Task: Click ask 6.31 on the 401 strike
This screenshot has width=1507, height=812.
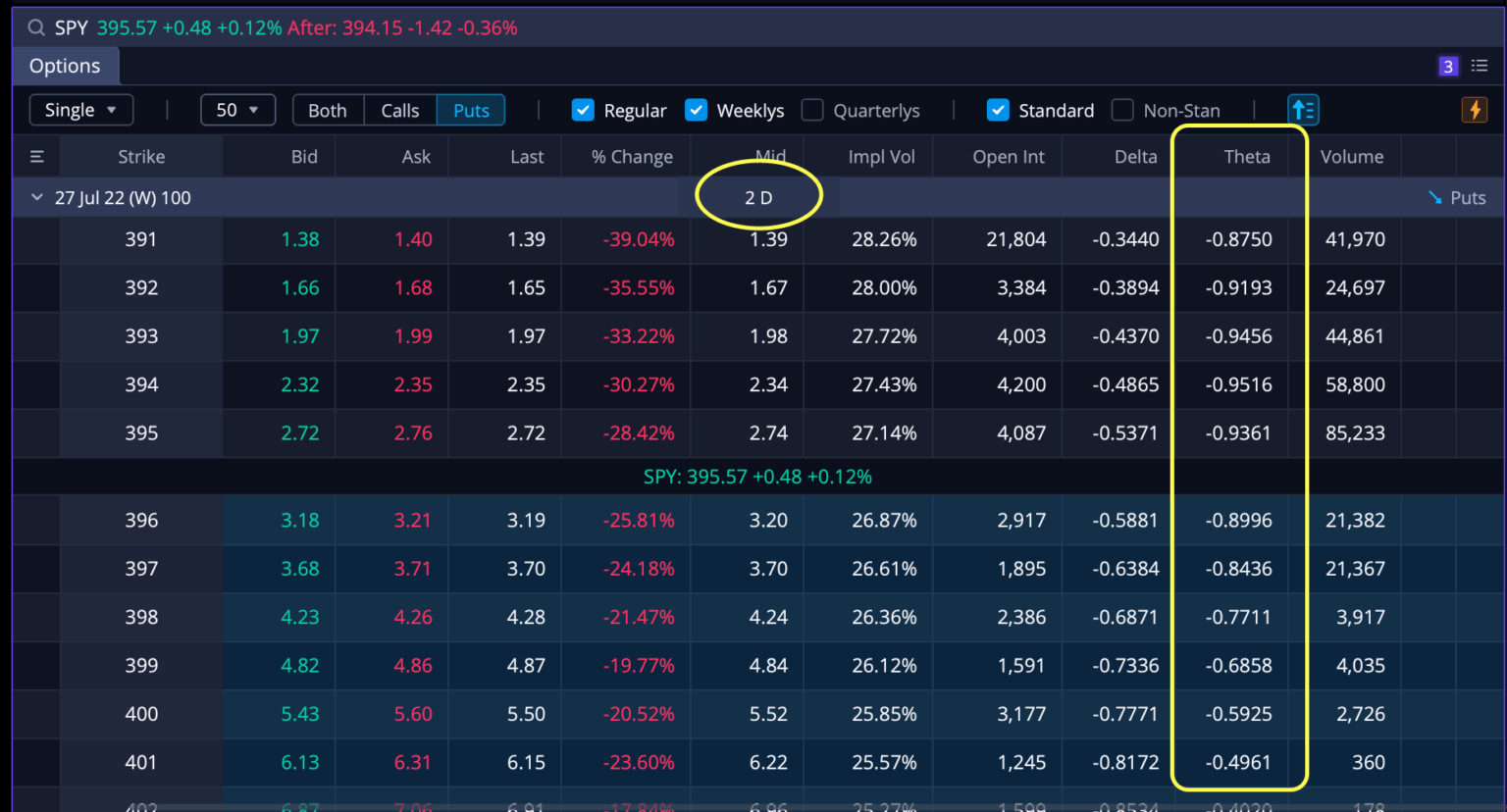Action: [413, 763]
